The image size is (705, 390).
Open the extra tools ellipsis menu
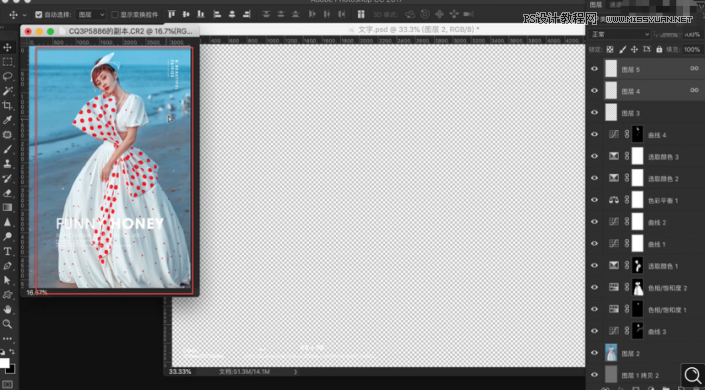coord(8,338)
